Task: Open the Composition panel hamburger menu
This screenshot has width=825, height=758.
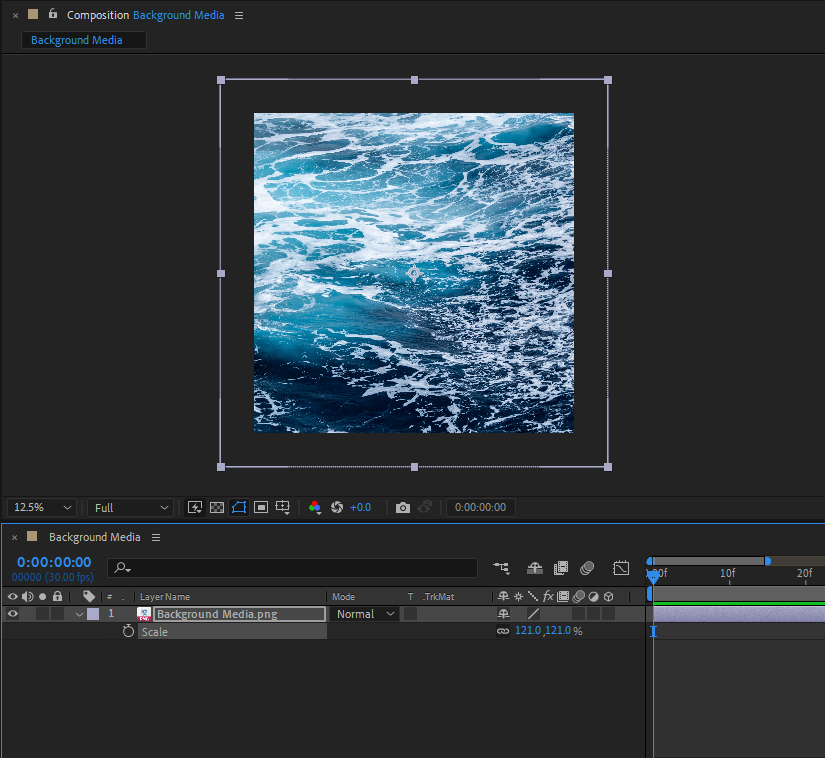Action: click(x=239, y=16)
